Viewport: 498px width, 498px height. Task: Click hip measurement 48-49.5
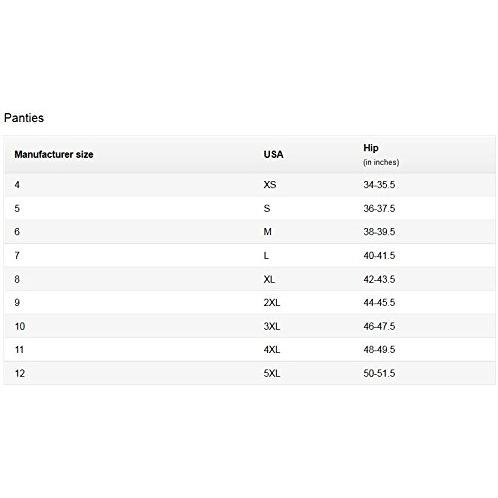click(x=379, y=350)
